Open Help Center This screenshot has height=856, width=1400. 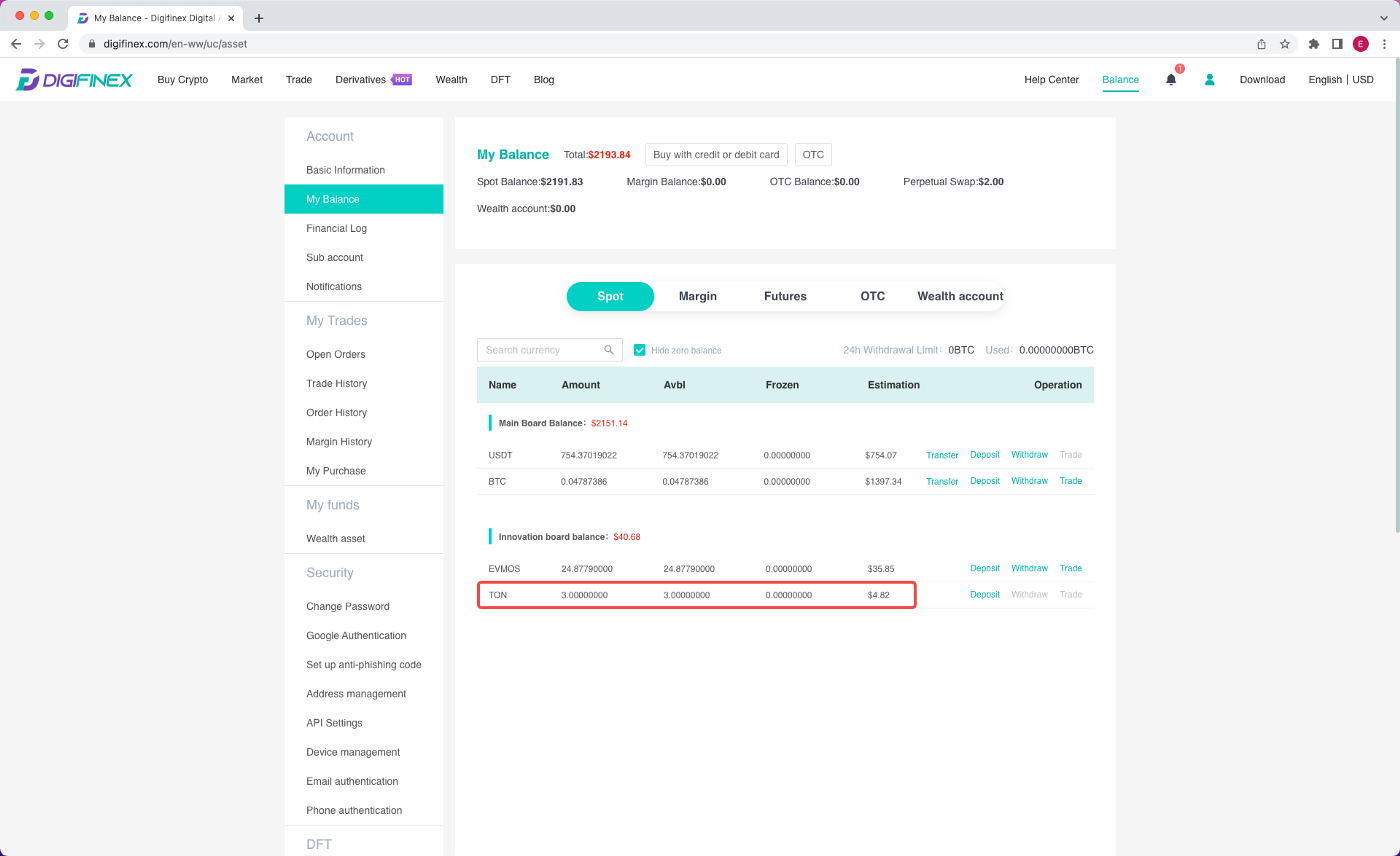pyautogui.click(x=1051, y=80)
